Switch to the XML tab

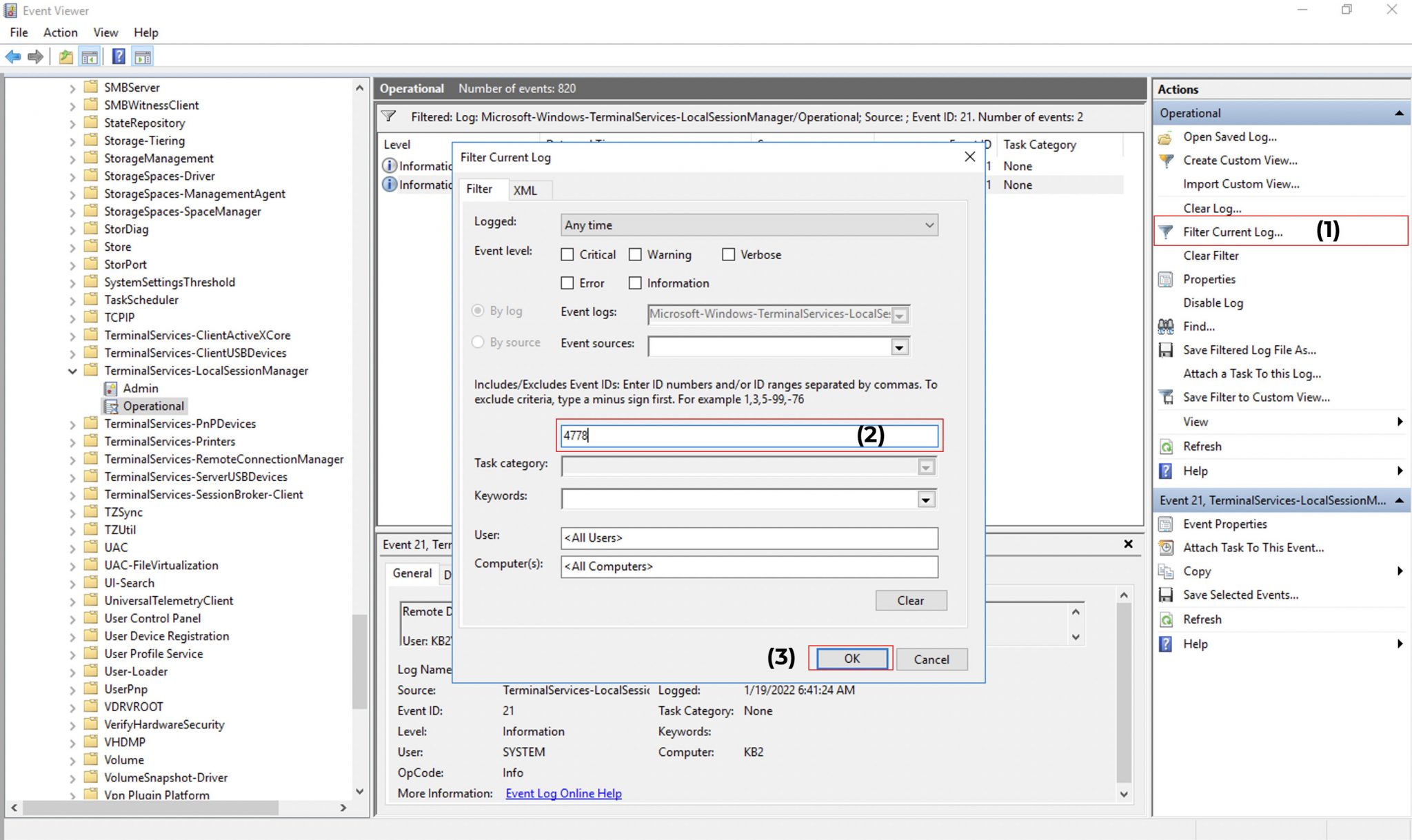click(527, 189)
